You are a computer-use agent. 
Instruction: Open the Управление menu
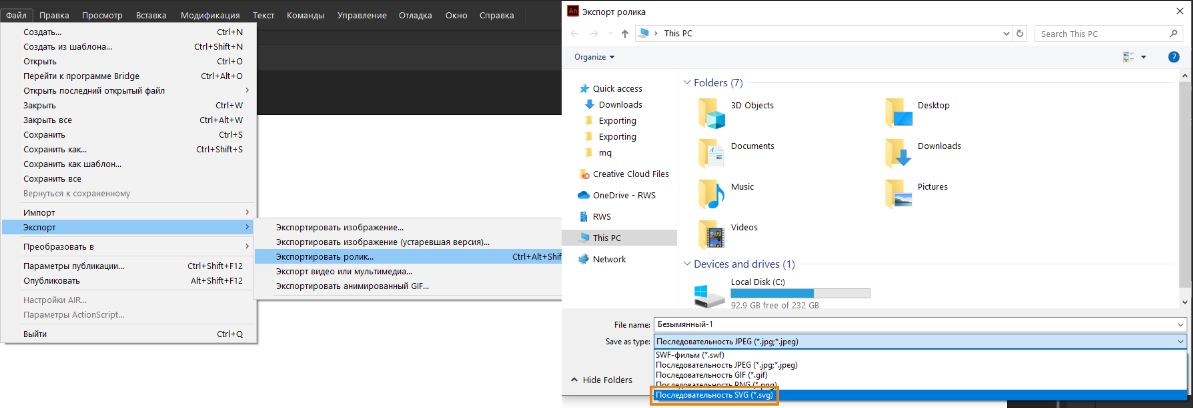point(362,15)
